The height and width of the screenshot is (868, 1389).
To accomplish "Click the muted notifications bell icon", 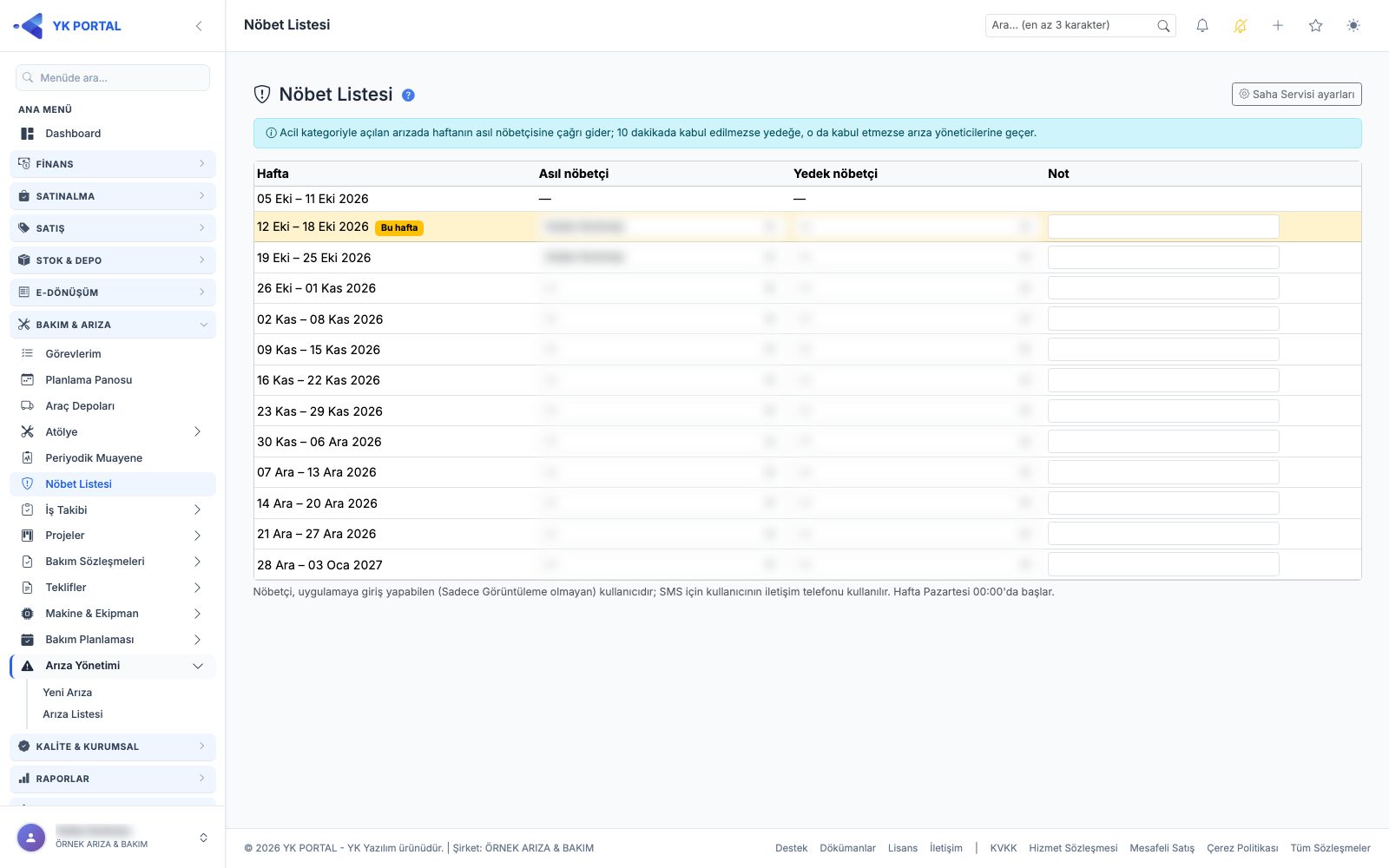I will point(1241,26).
